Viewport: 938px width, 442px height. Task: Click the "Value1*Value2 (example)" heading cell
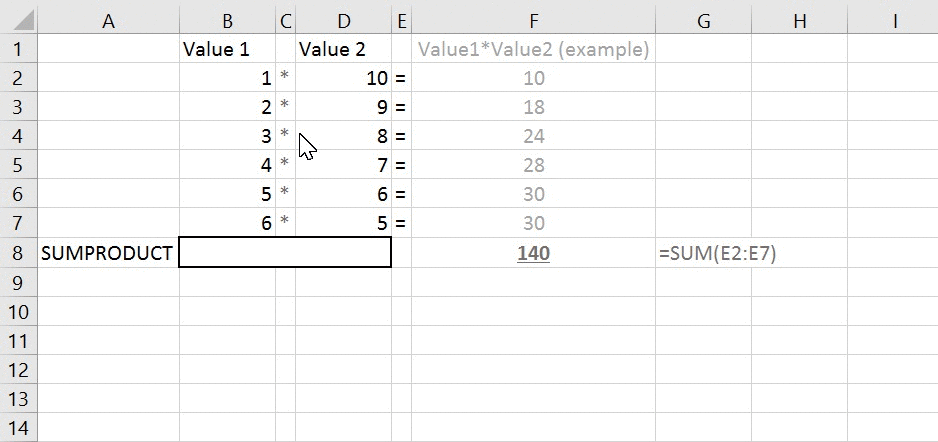[x=533, y=49]
